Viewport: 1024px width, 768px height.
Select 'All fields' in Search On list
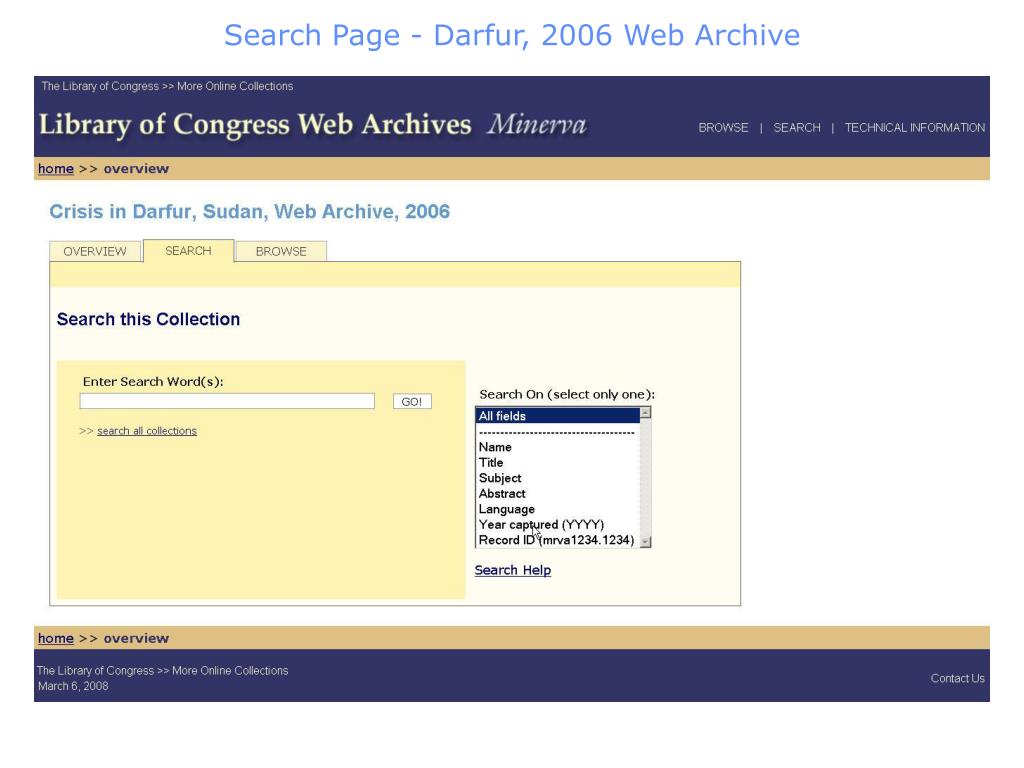(558, 416)
